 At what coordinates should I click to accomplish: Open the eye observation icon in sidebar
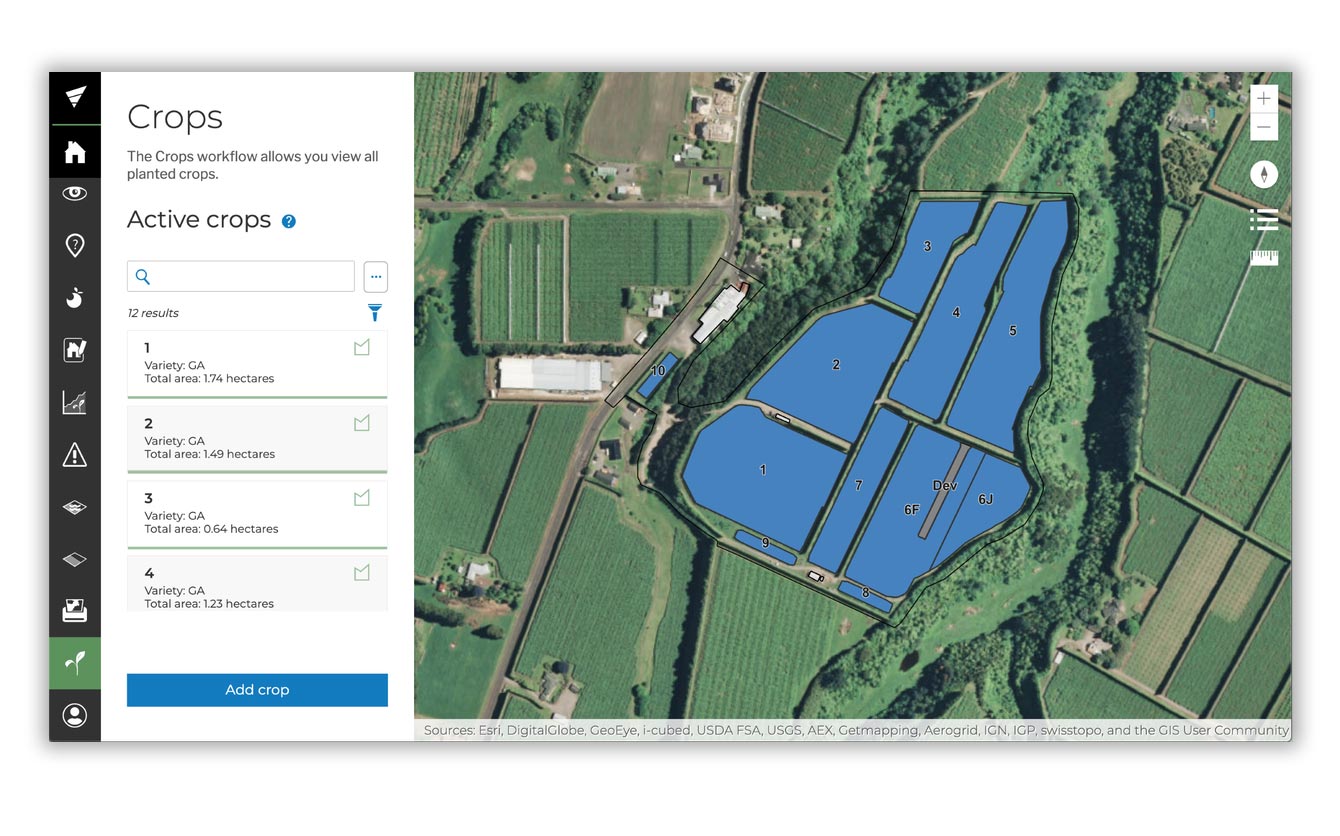click(x=75, y=193)
